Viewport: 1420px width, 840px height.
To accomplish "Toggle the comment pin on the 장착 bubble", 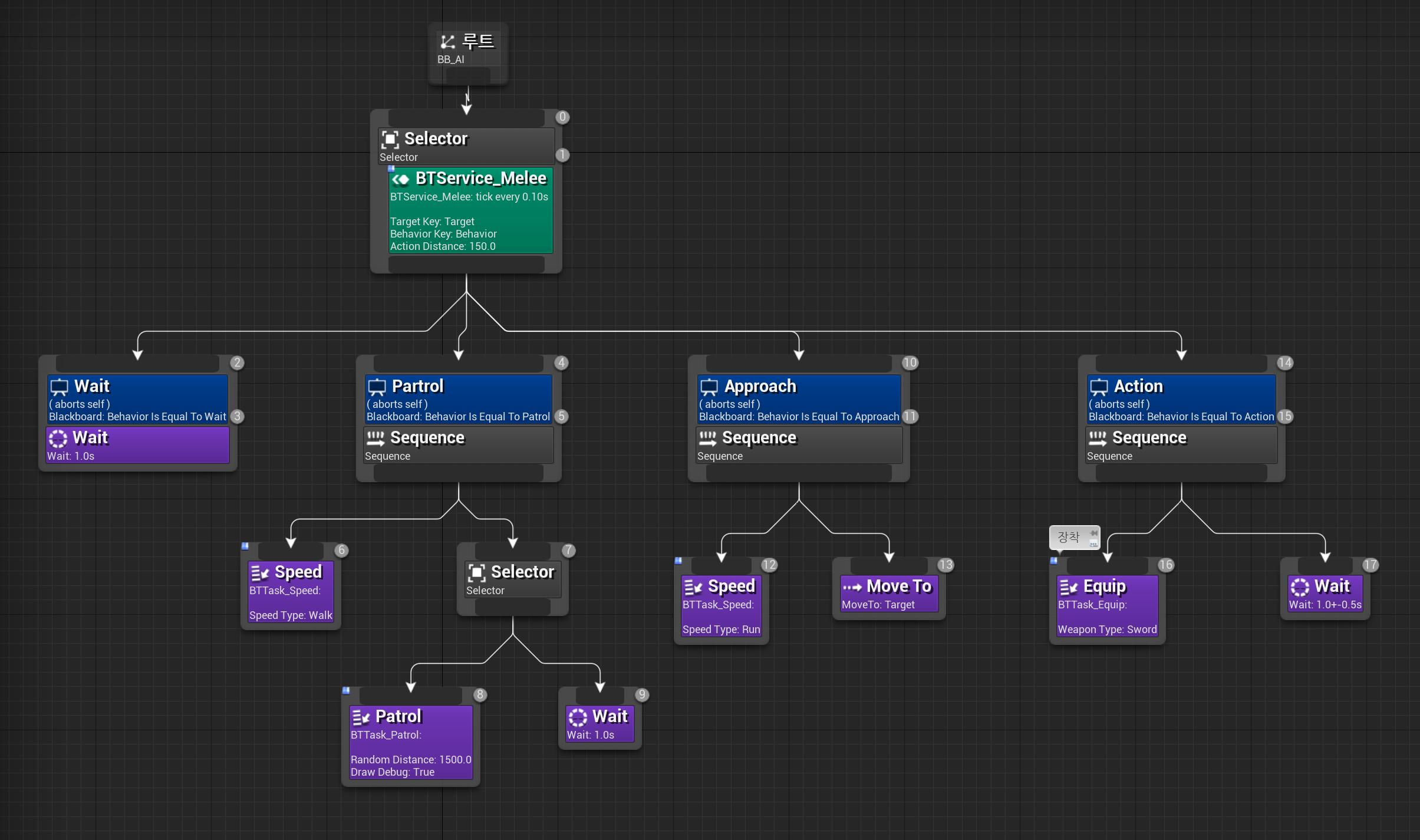I will tap(1093, 533).
